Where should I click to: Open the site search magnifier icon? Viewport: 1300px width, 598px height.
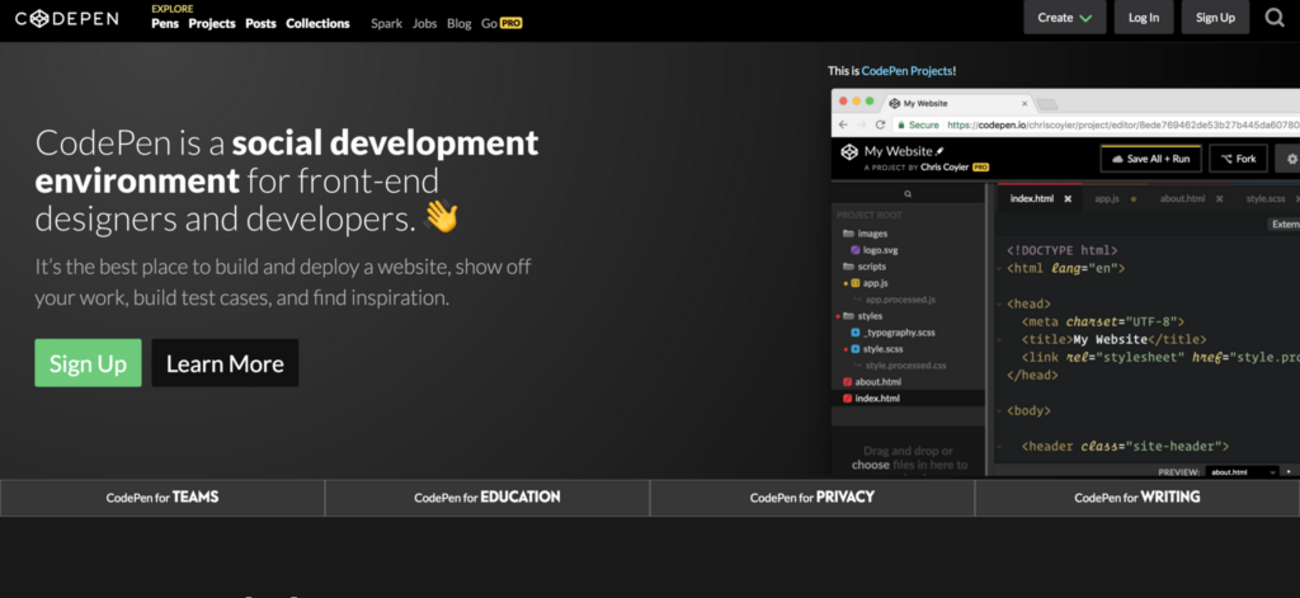(x=1274, y=17)
